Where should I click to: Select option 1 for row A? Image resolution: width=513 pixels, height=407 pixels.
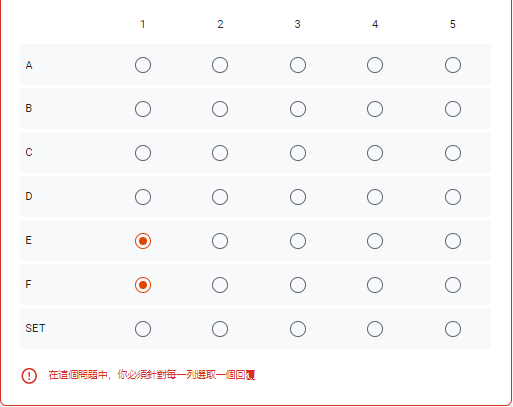(x=143, y=65)
